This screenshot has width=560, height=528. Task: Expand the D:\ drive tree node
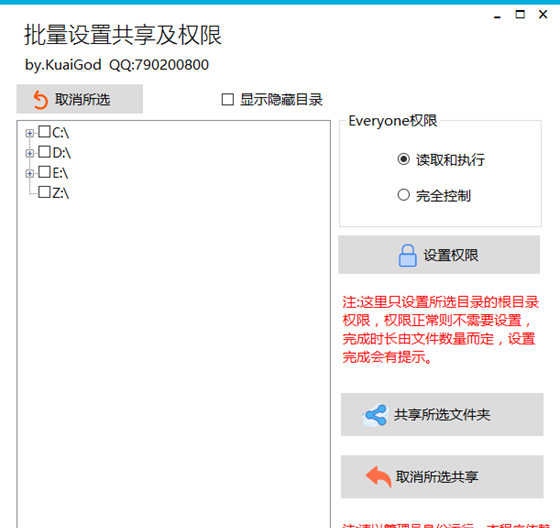[x=30, y=153]
